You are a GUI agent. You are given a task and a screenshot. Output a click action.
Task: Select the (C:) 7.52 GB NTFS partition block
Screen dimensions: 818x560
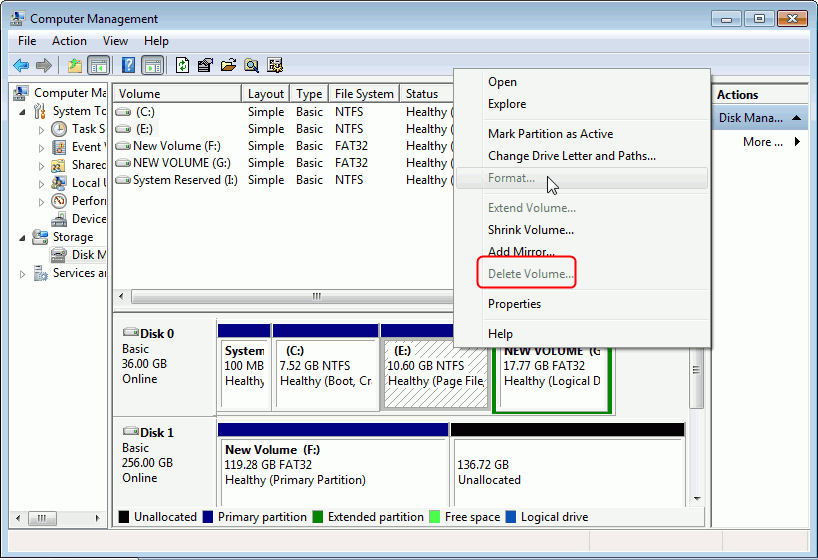[x=326, y=374]
